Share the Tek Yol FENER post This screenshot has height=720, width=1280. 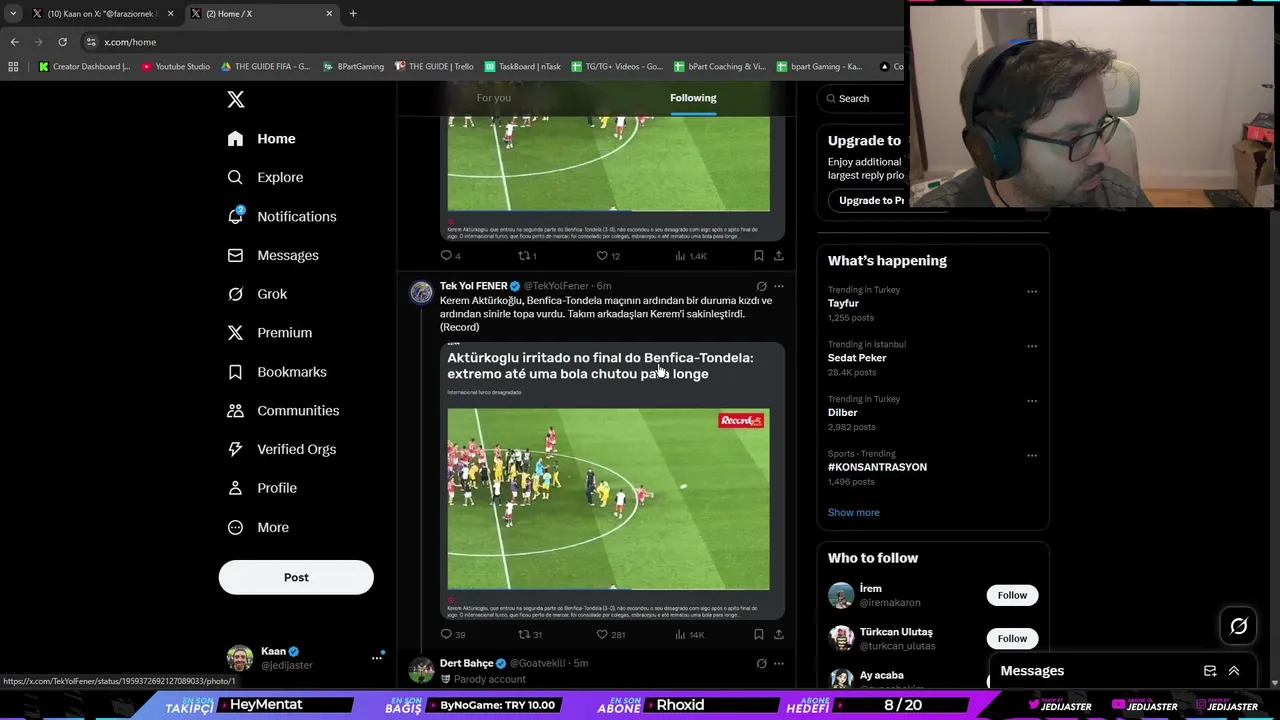click(x=778, y=634)
